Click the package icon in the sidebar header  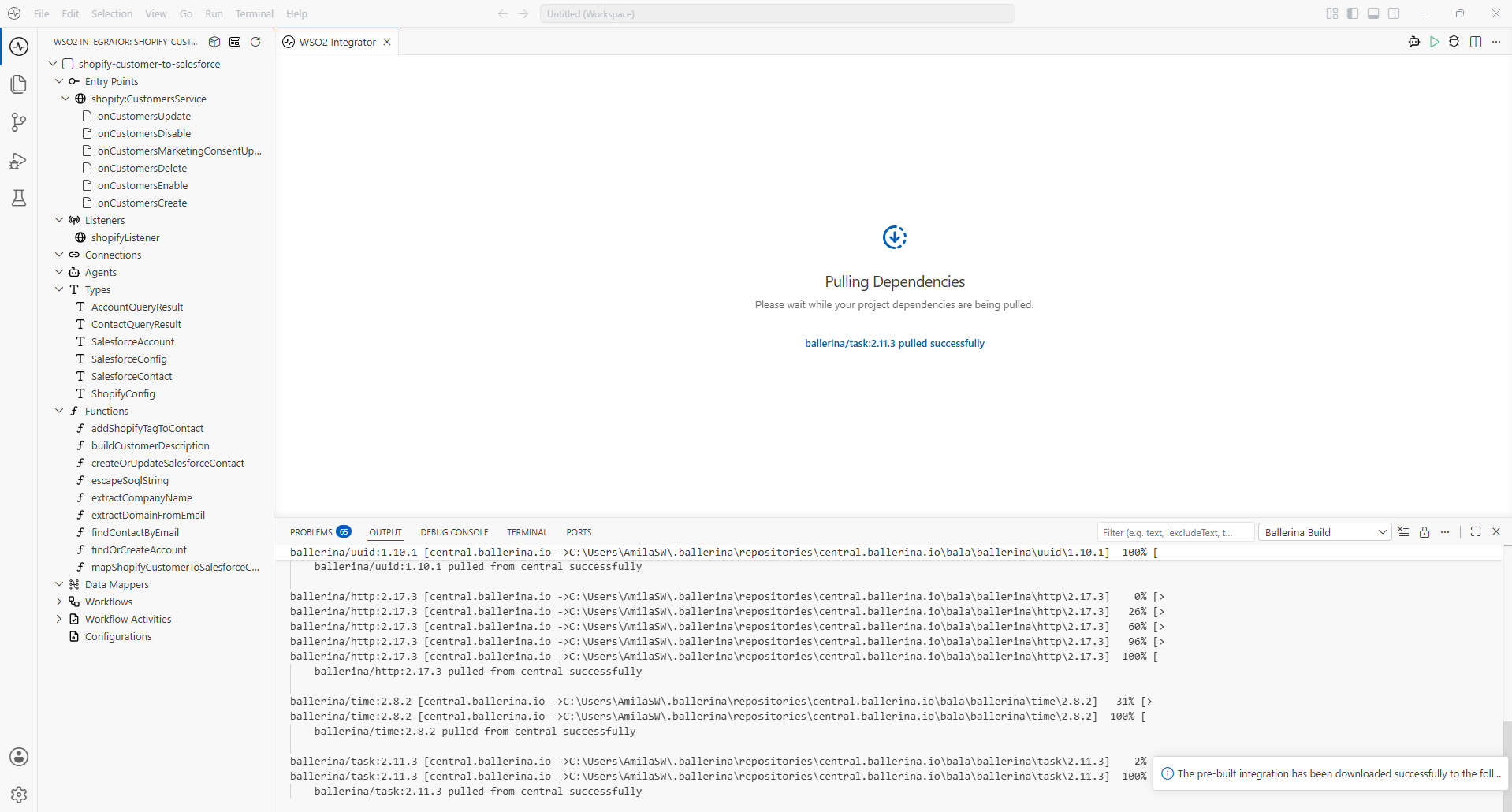coord(214,42)
